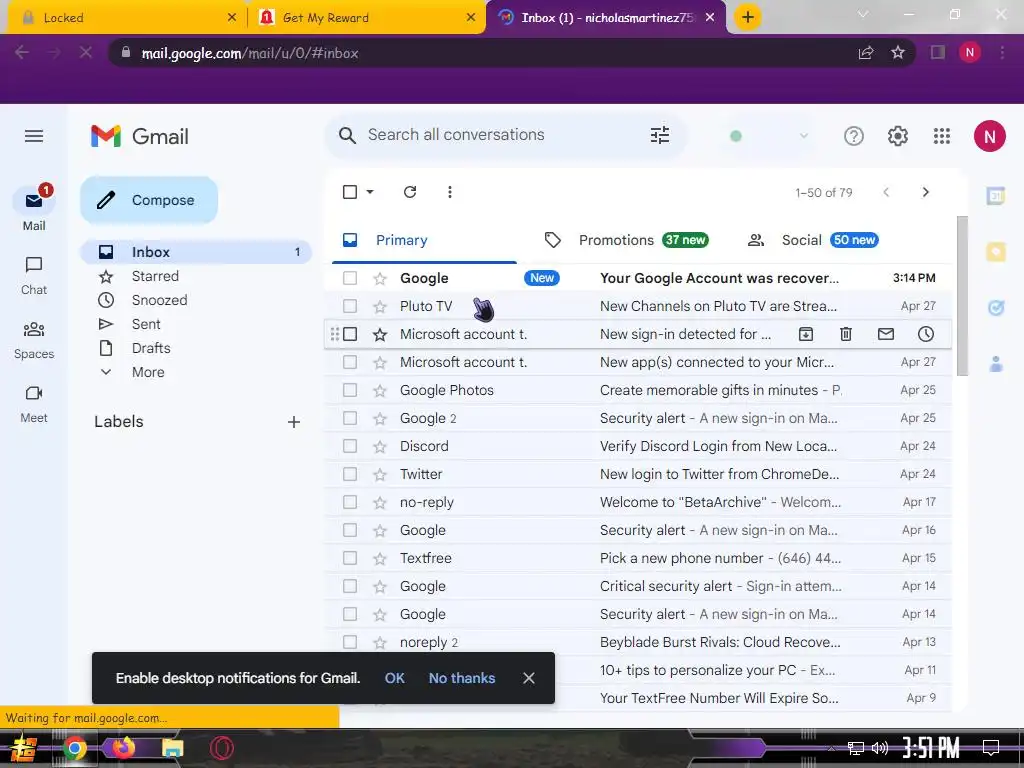Launch Opera from taskbar
1024x768 pixels.
click(221, 748)
